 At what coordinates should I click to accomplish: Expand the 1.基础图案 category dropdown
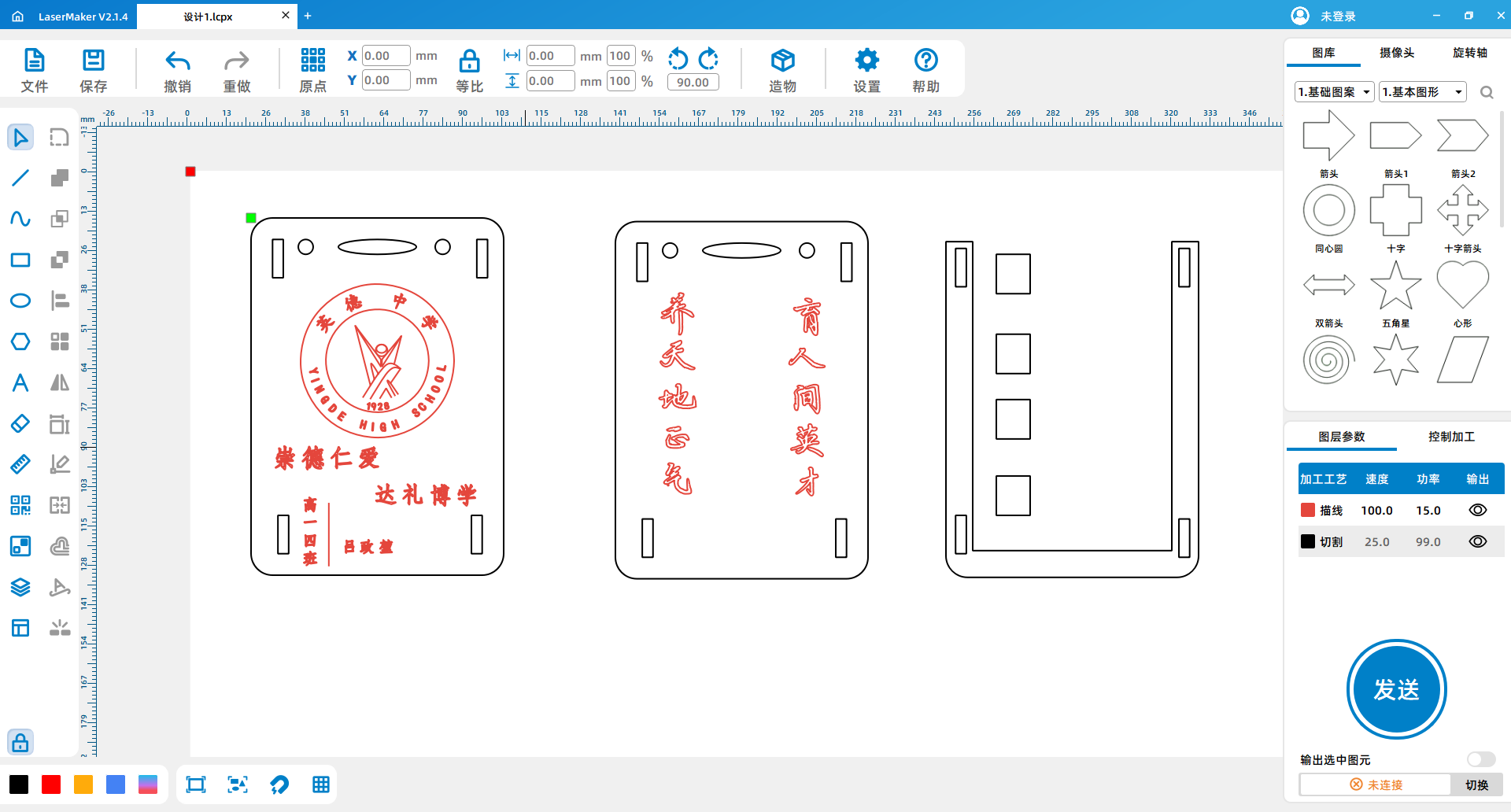[x=1334, y=92]
